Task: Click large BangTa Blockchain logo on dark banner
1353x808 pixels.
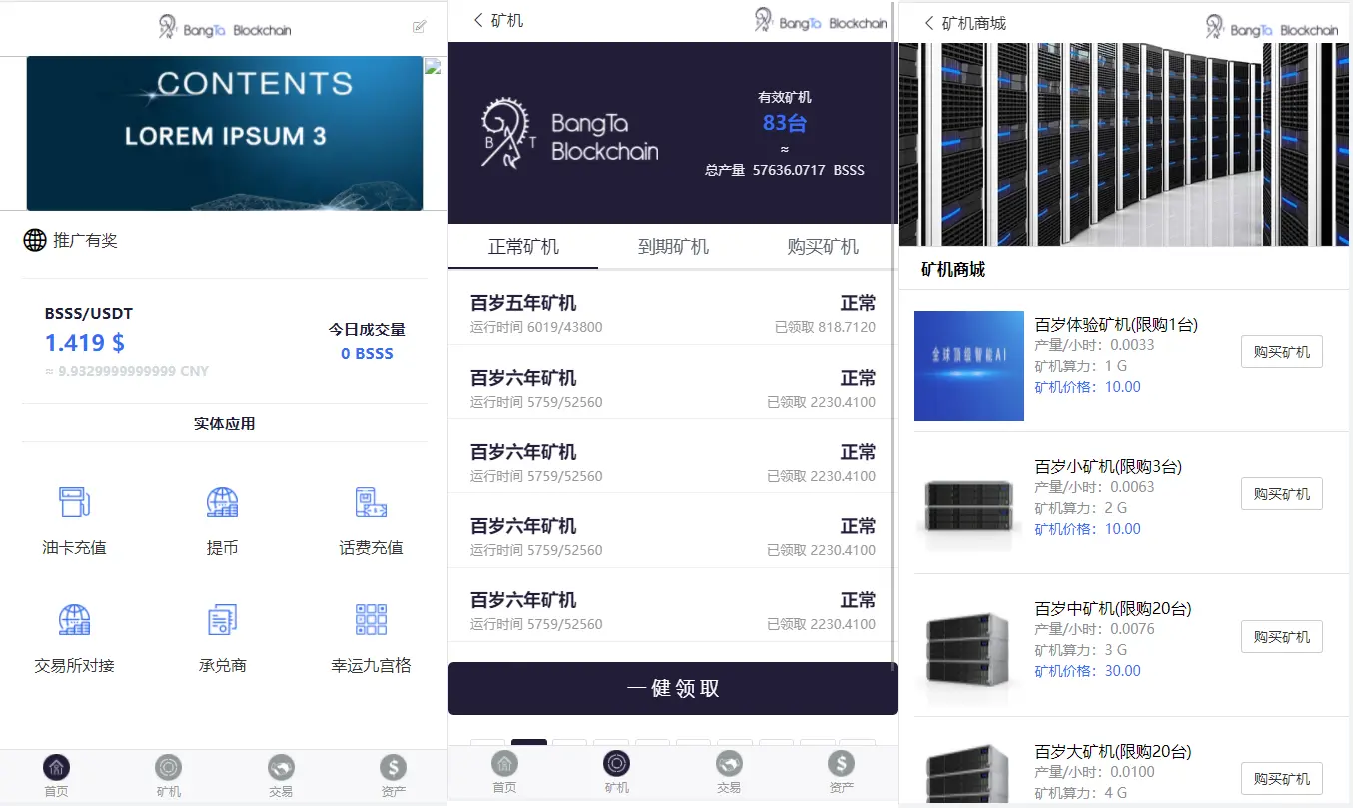Action: tap(569, 133)
